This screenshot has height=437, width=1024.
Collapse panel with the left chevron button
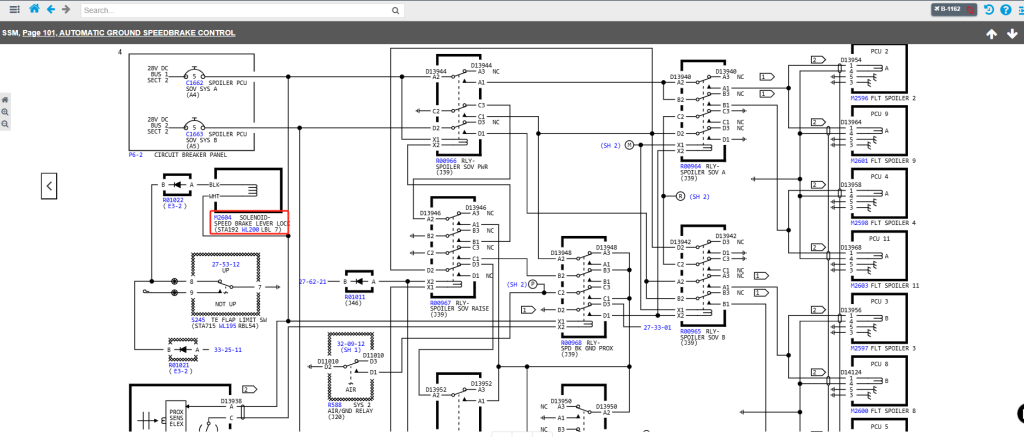pyautogui.click(x=49, y=186)
